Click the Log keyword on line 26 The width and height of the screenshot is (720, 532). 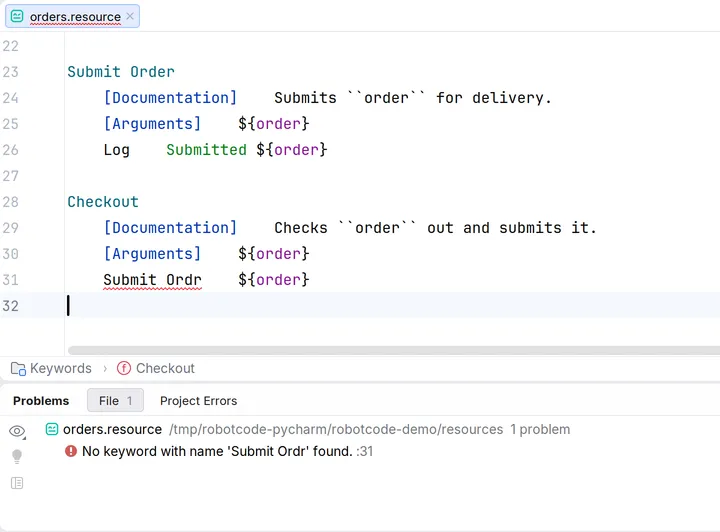[116, 150]
